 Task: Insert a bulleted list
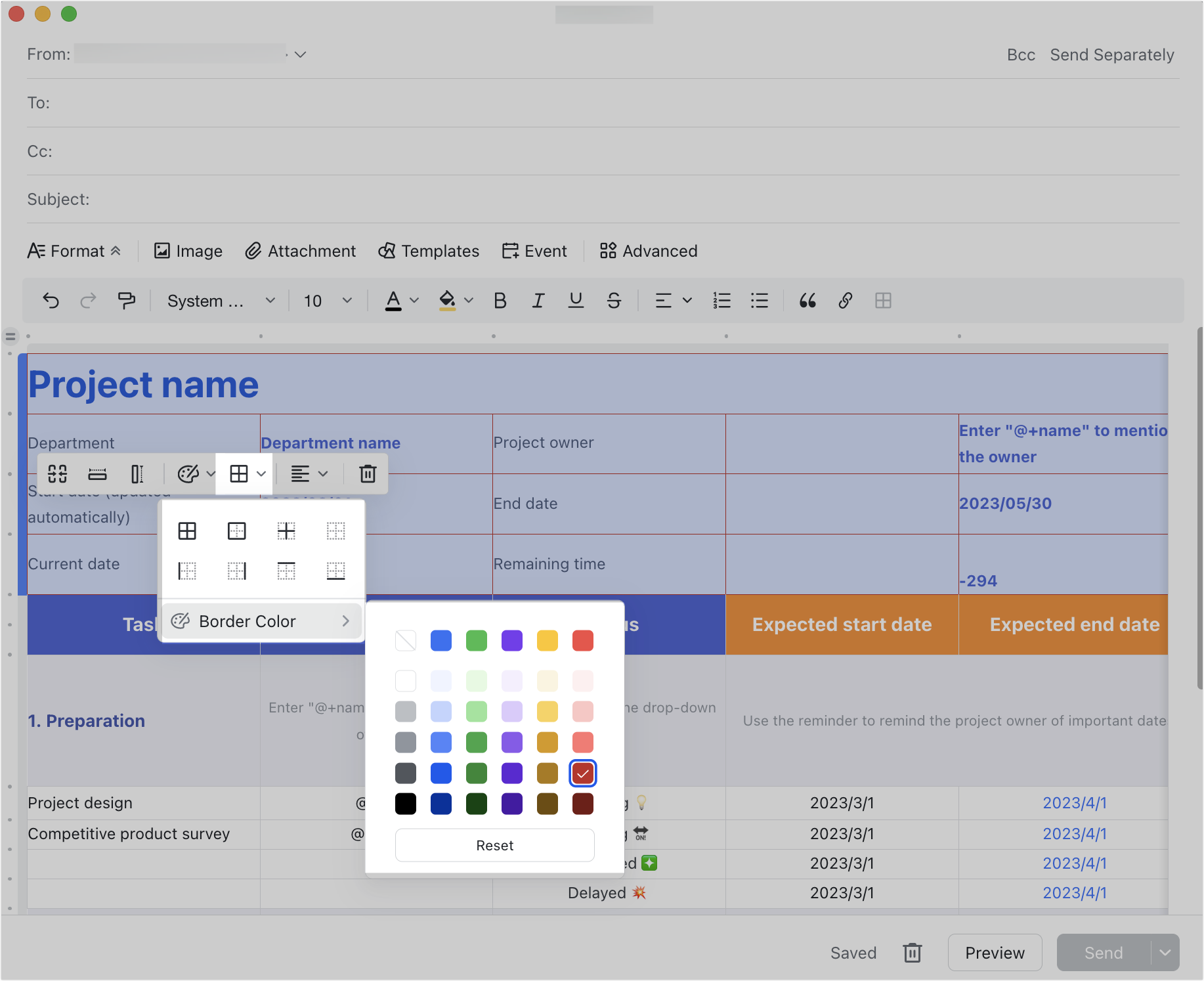pyautogui.click(x=760, y=301)
